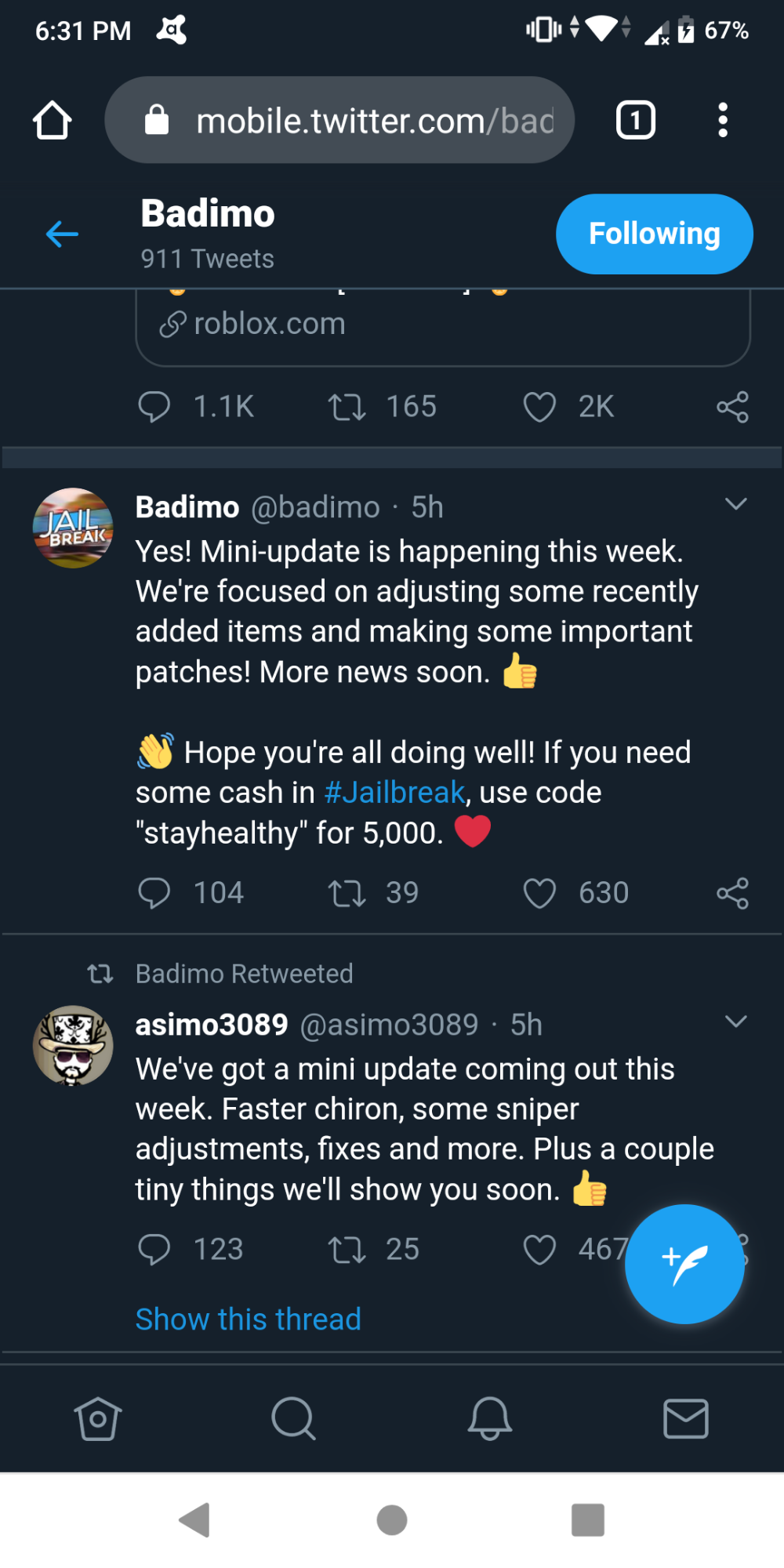This screenshot has width=784, height=1568.
Task: Toggle the Following button for Badimo
Action: [654, 234]
